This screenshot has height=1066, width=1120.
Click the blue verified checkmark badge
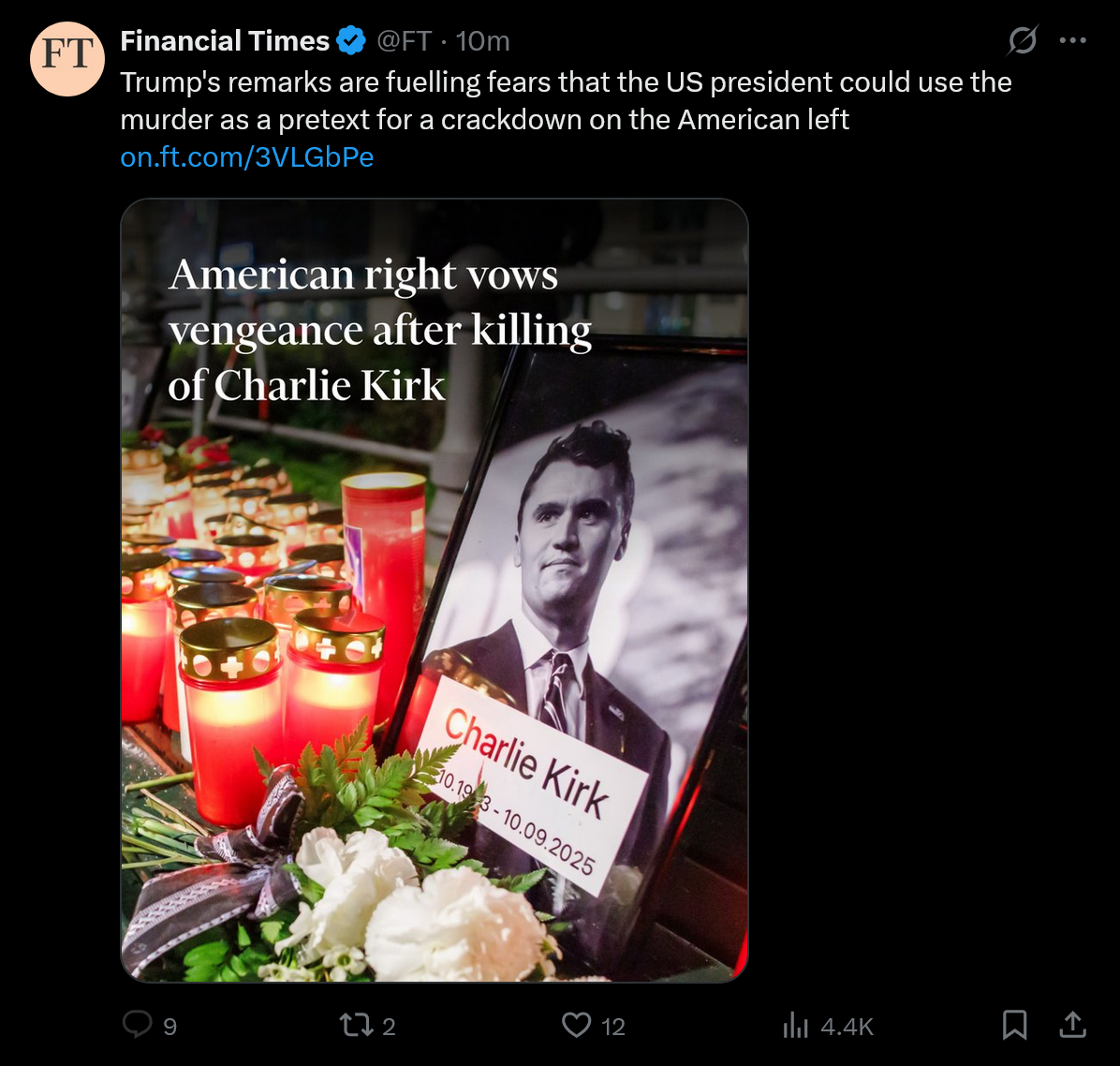[x=352, y=41]
